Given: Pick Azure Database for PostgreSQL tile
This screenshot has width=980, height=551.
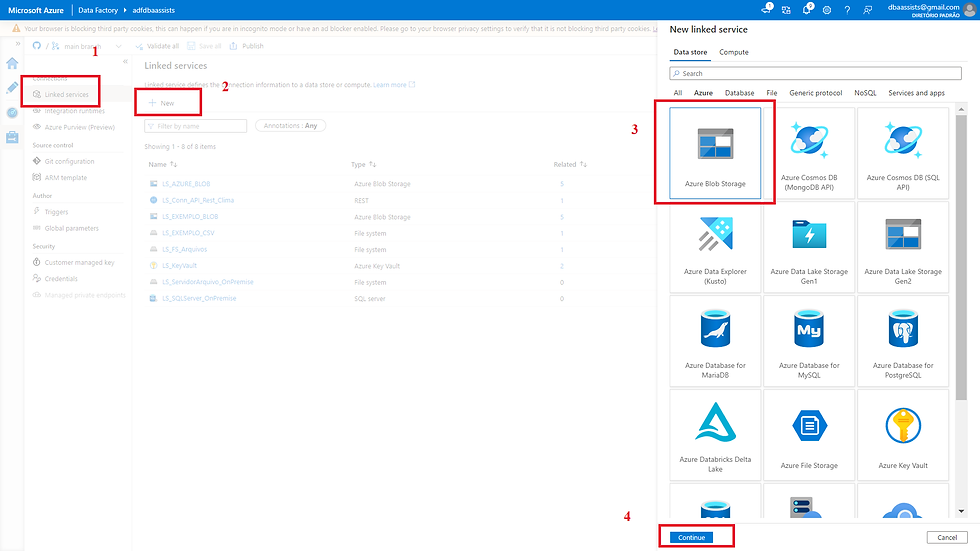Looking at the screenshot, I should (x=902, y=341).
